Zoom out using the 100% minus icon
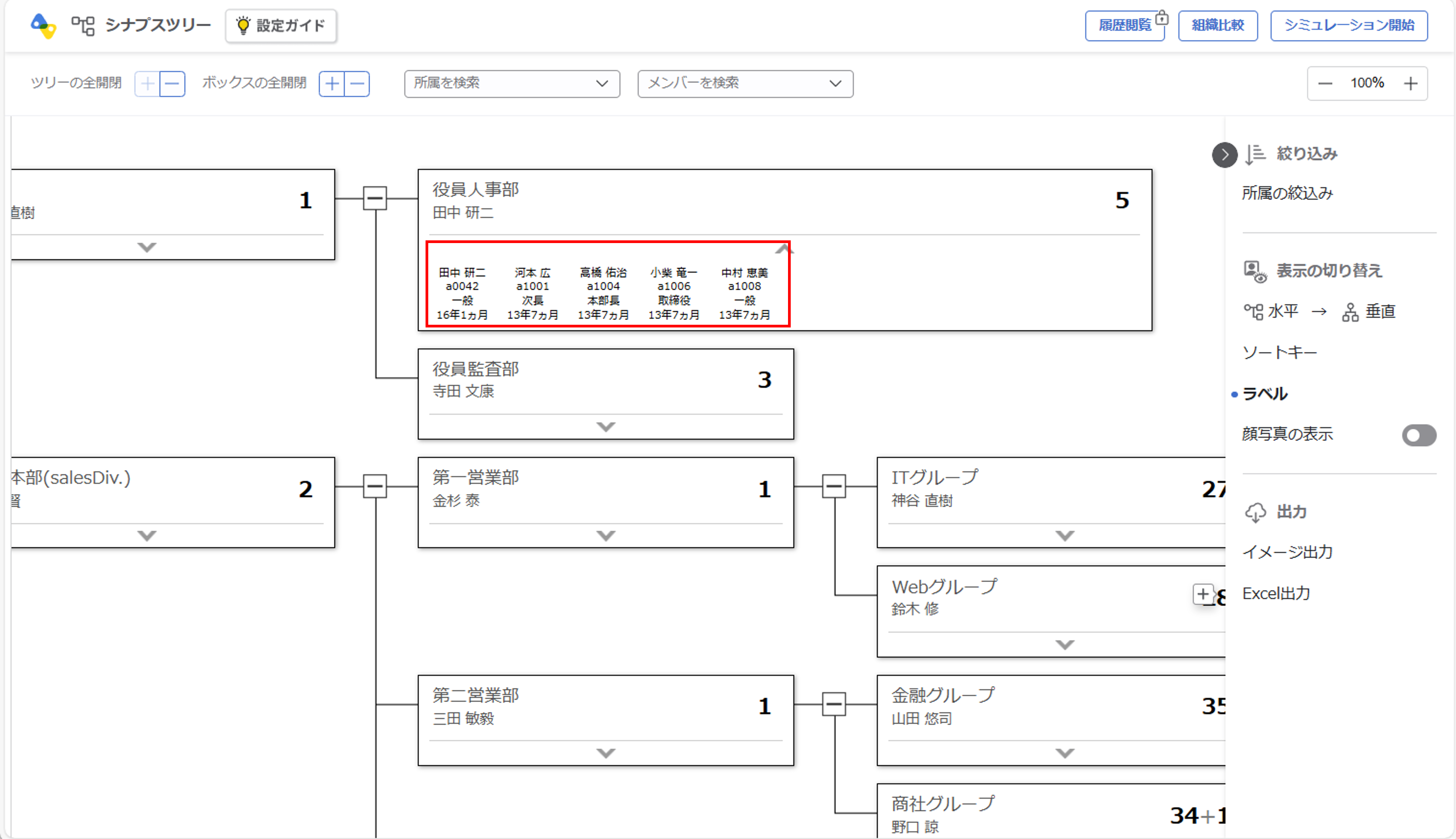This screenshot has height=839, width=1456. pos(1324,83)
